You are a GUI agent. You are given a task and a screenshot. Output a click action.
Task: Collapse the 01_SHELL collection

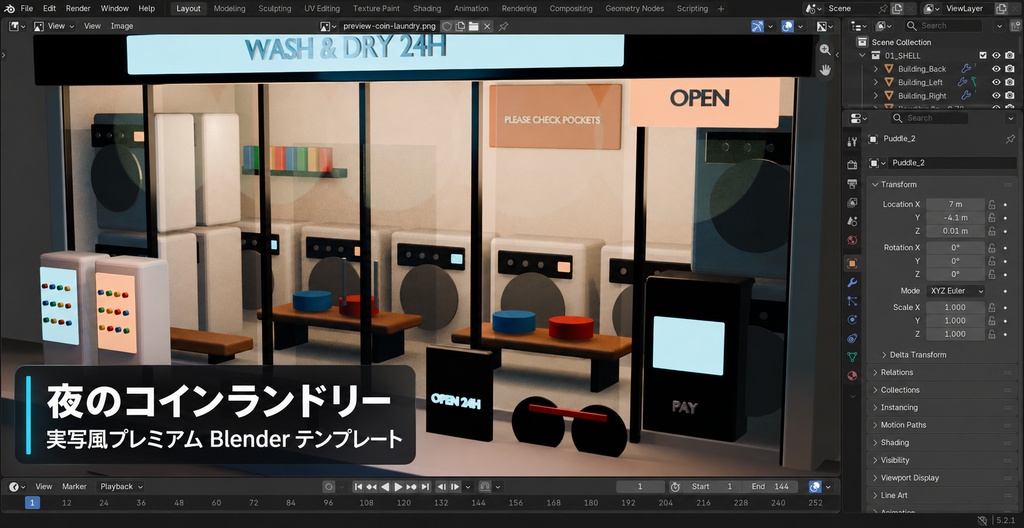pyautogui.click(x=863, y=56)
